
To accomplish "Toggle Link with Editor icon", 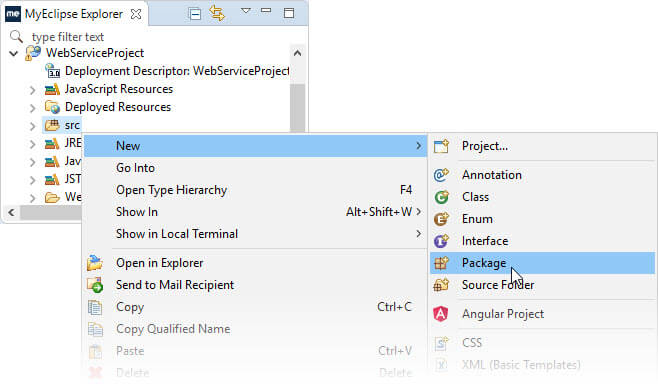I will [x=217, y=13].
